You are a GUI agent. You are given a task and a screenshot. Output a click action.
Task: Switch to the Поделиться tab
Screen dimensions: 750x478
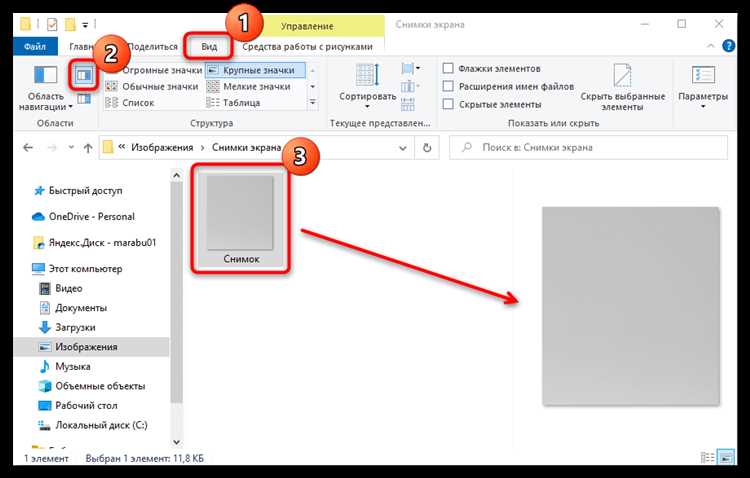pyautogui.click(x=153, y=46)
